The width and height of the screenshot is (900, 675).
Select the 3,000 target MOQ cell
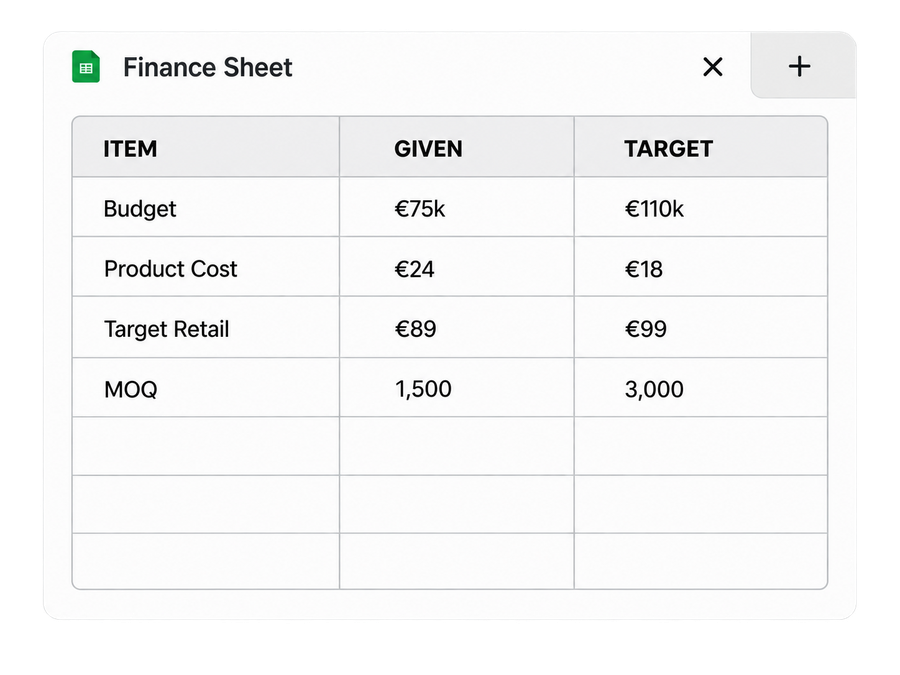tap(701, 387)
